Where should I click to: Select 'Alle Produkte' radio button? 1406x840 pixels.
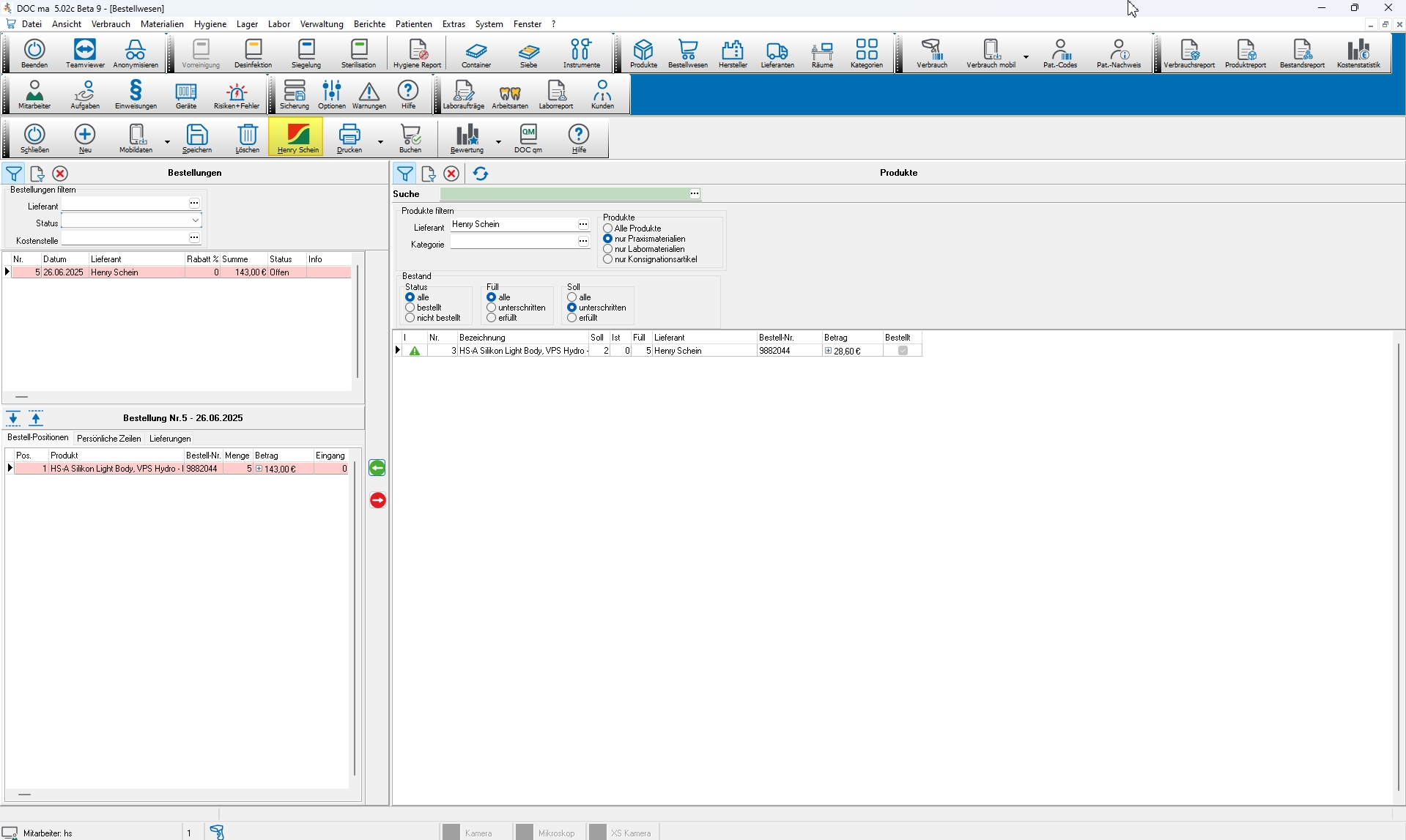607,228
